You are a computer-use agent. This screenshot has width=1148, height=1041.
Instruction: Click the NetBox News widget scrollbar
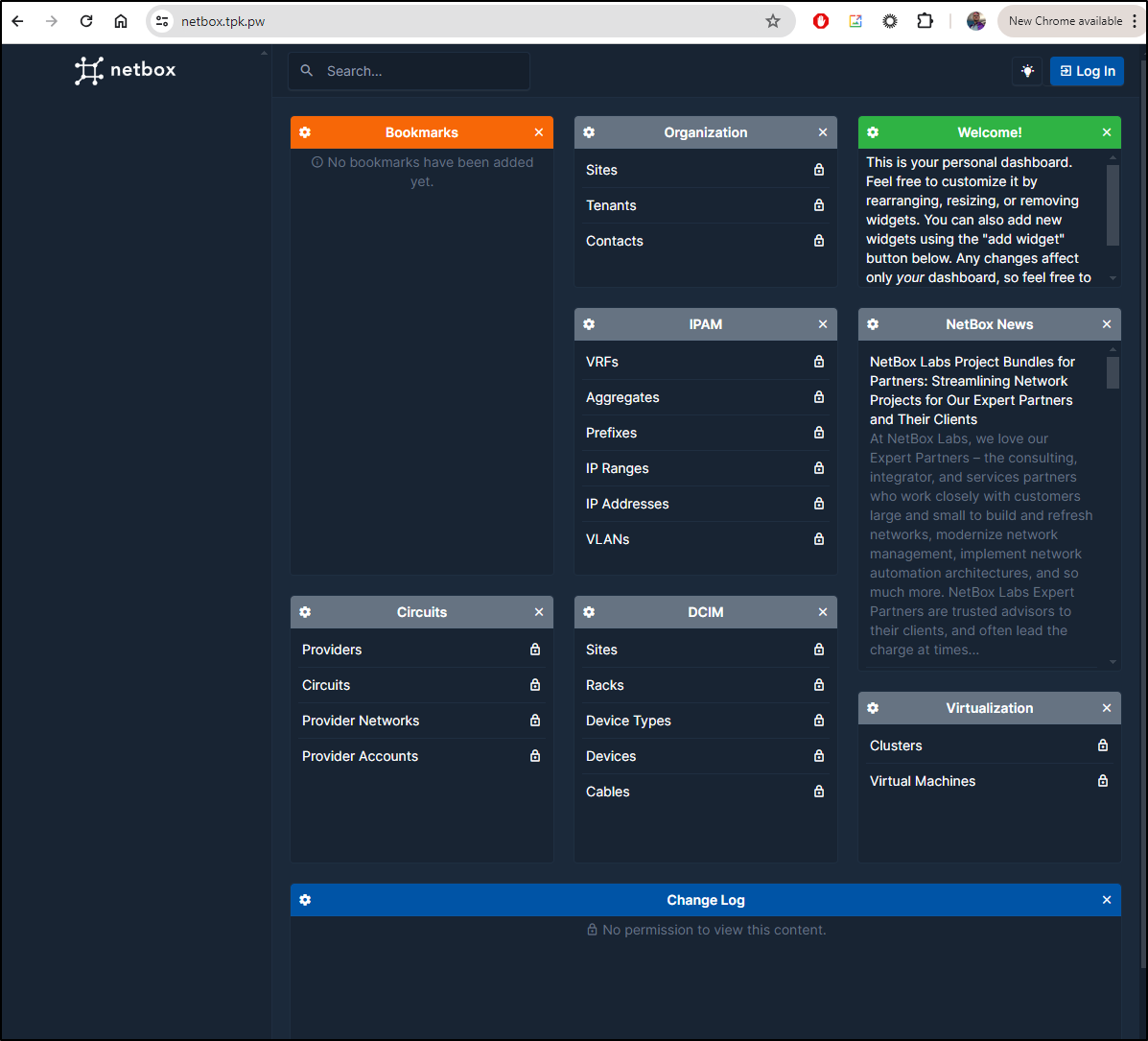1113,373
